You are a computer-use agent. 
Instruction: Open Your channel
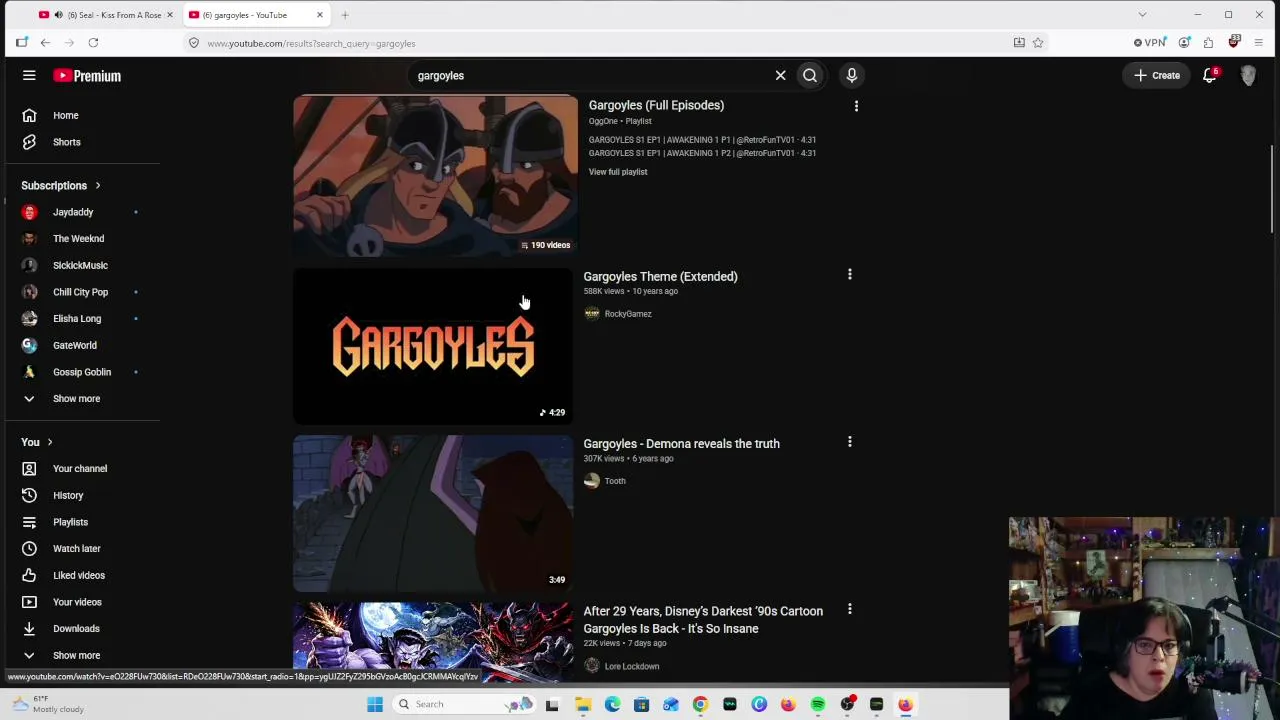(81, 469)
